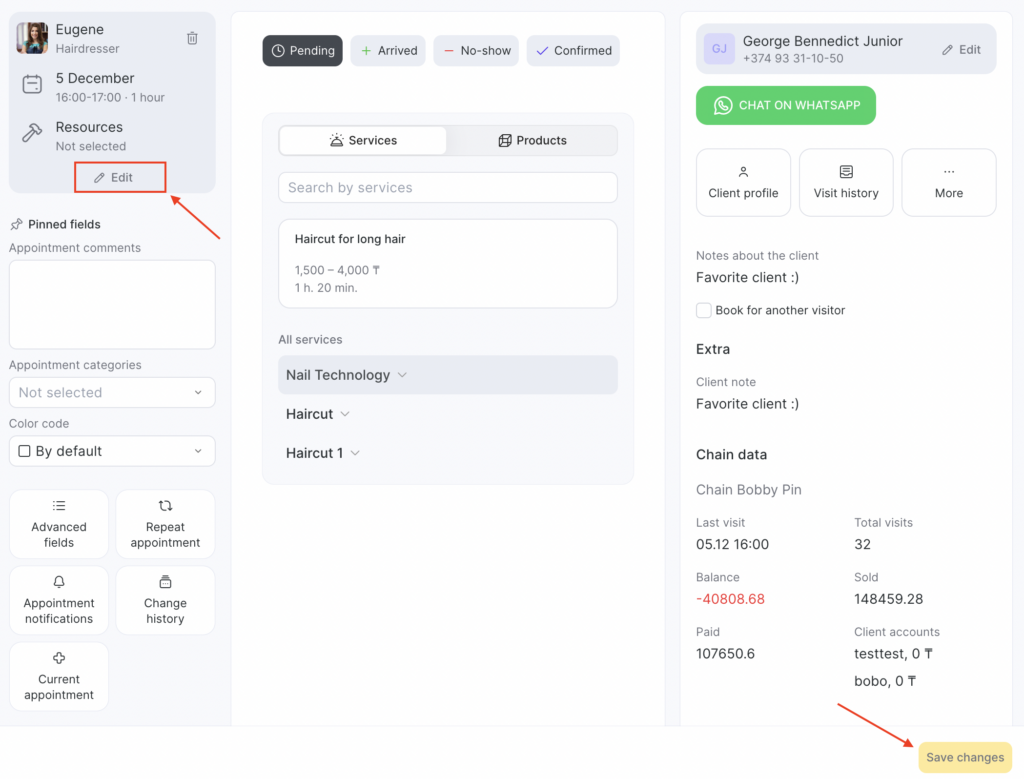Click Repeat appointment icon button

coord(165,524)
